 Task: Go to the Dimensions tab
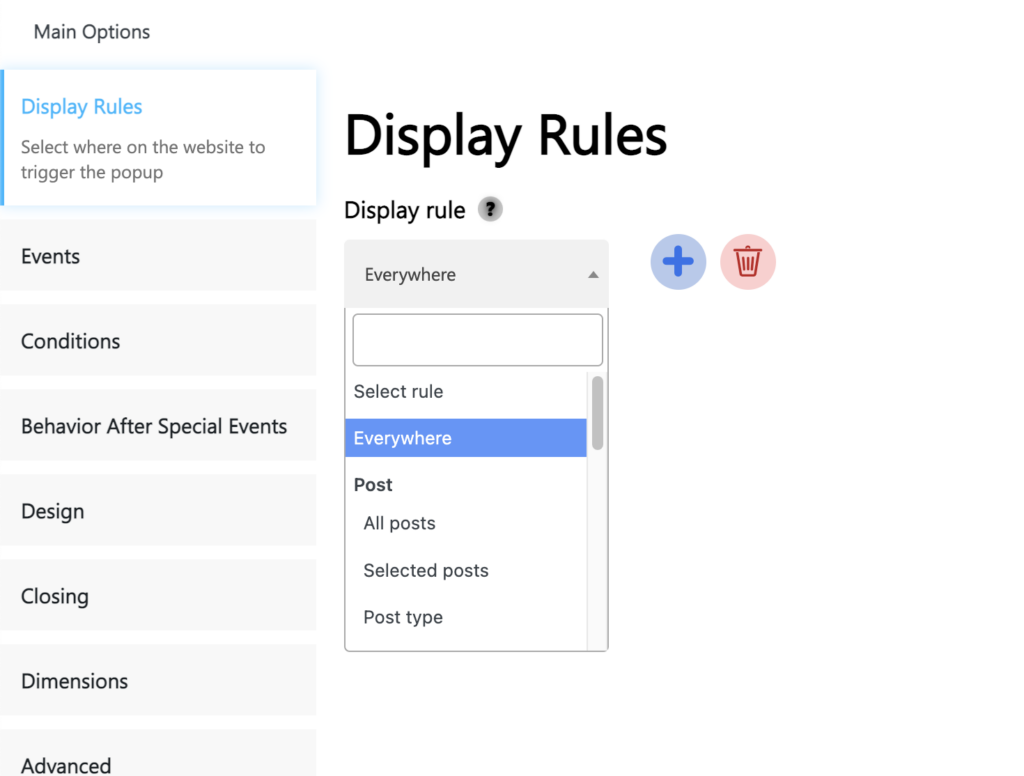158,680
